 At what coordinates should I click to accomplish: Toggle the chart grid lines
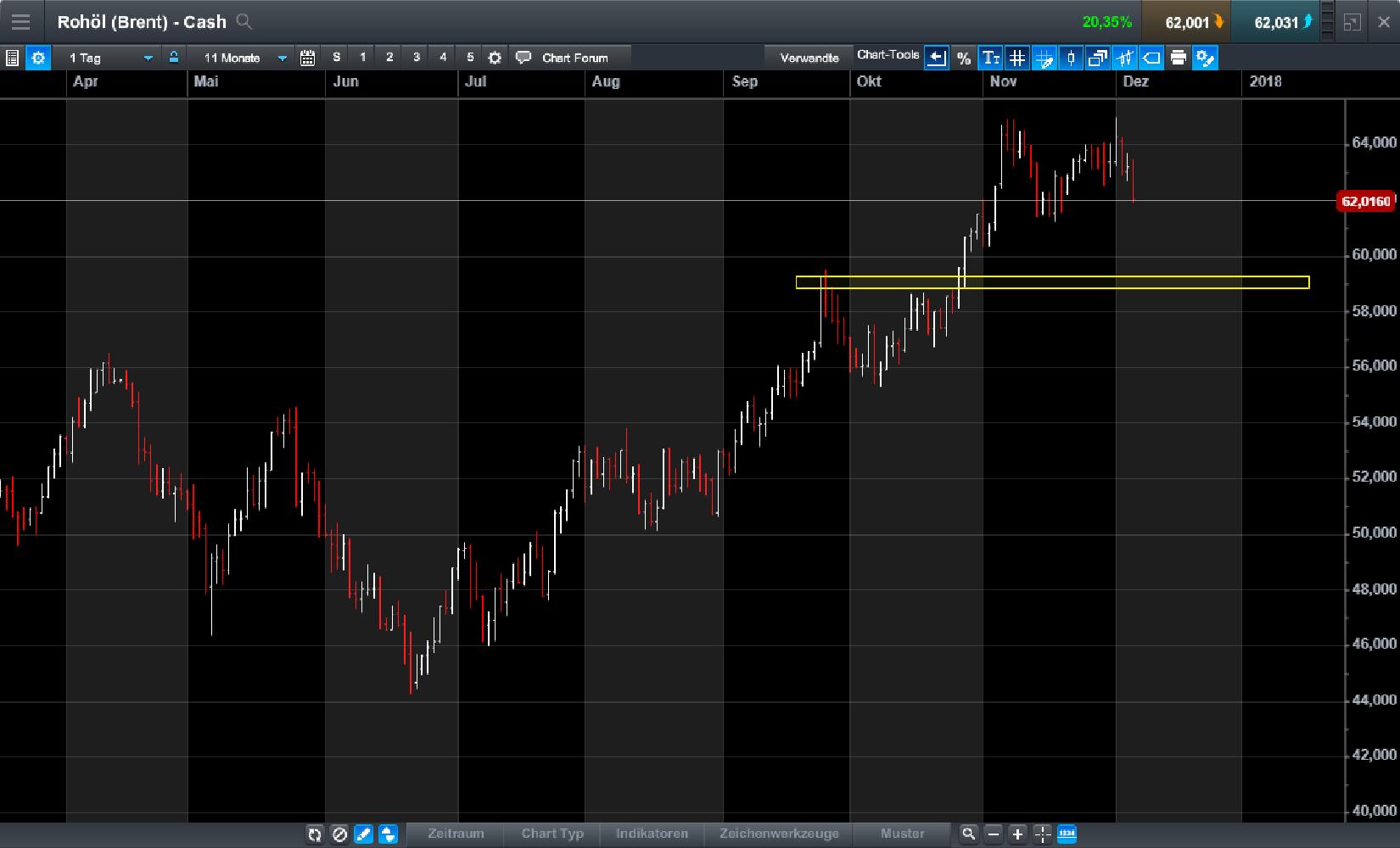(x=1016, y=58)
